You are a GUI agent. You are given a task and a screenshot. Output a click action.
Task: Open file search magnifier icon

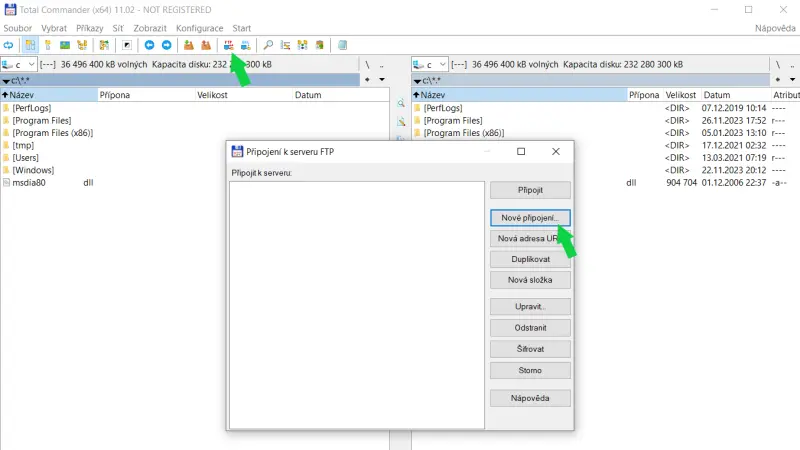pos(268,45)
